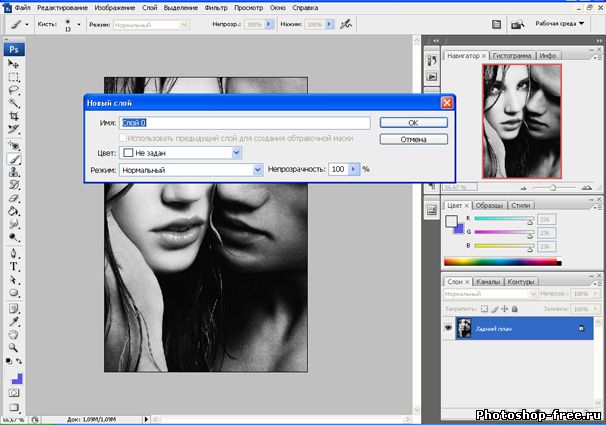Image resolution: width=606 pixels, height=425 pixels.
Task: Switch to the Гистограмма tab
Action: (x=511, y=56)
